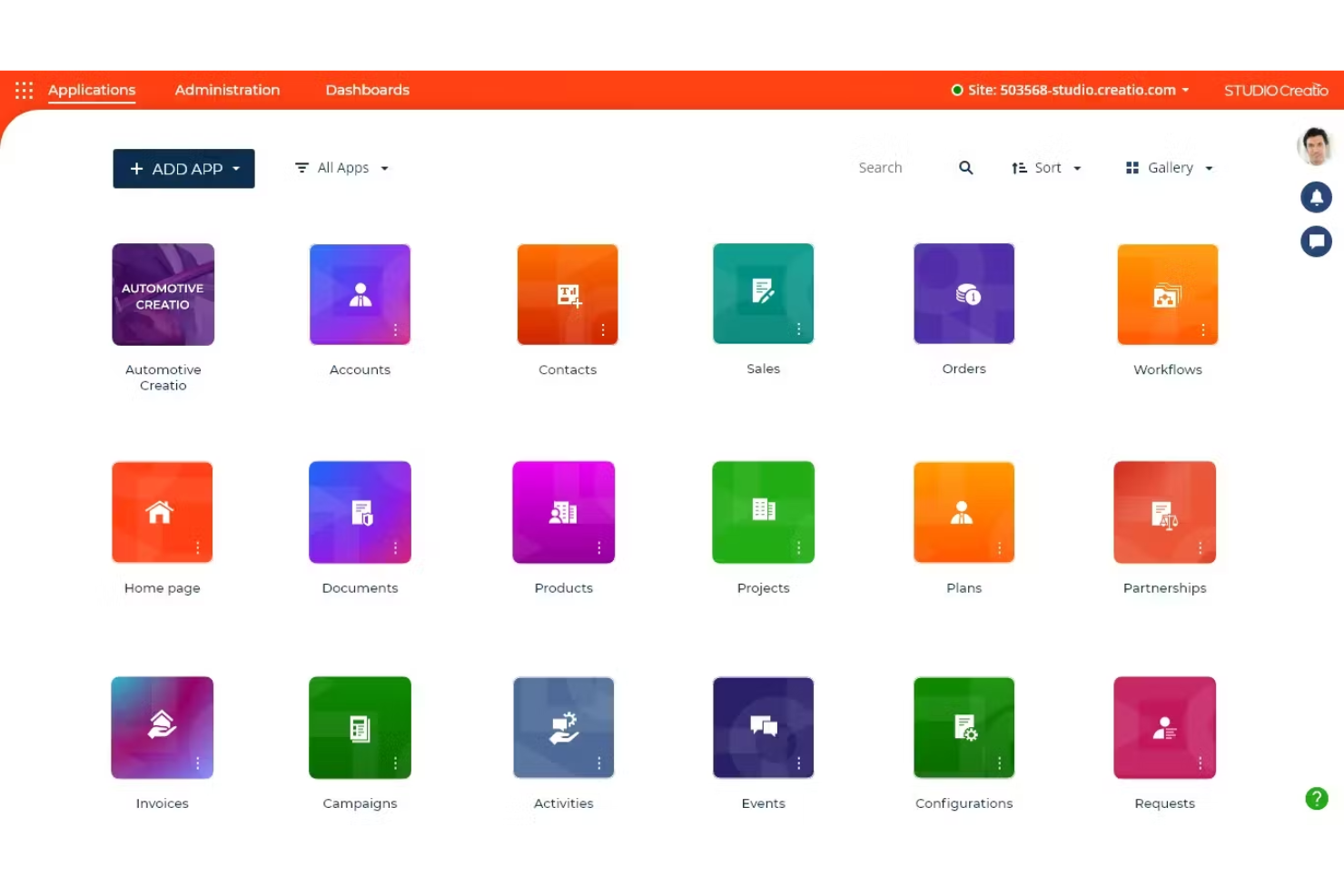Open the Orders application
1344x896 pixels.
[x=964, y=293]
